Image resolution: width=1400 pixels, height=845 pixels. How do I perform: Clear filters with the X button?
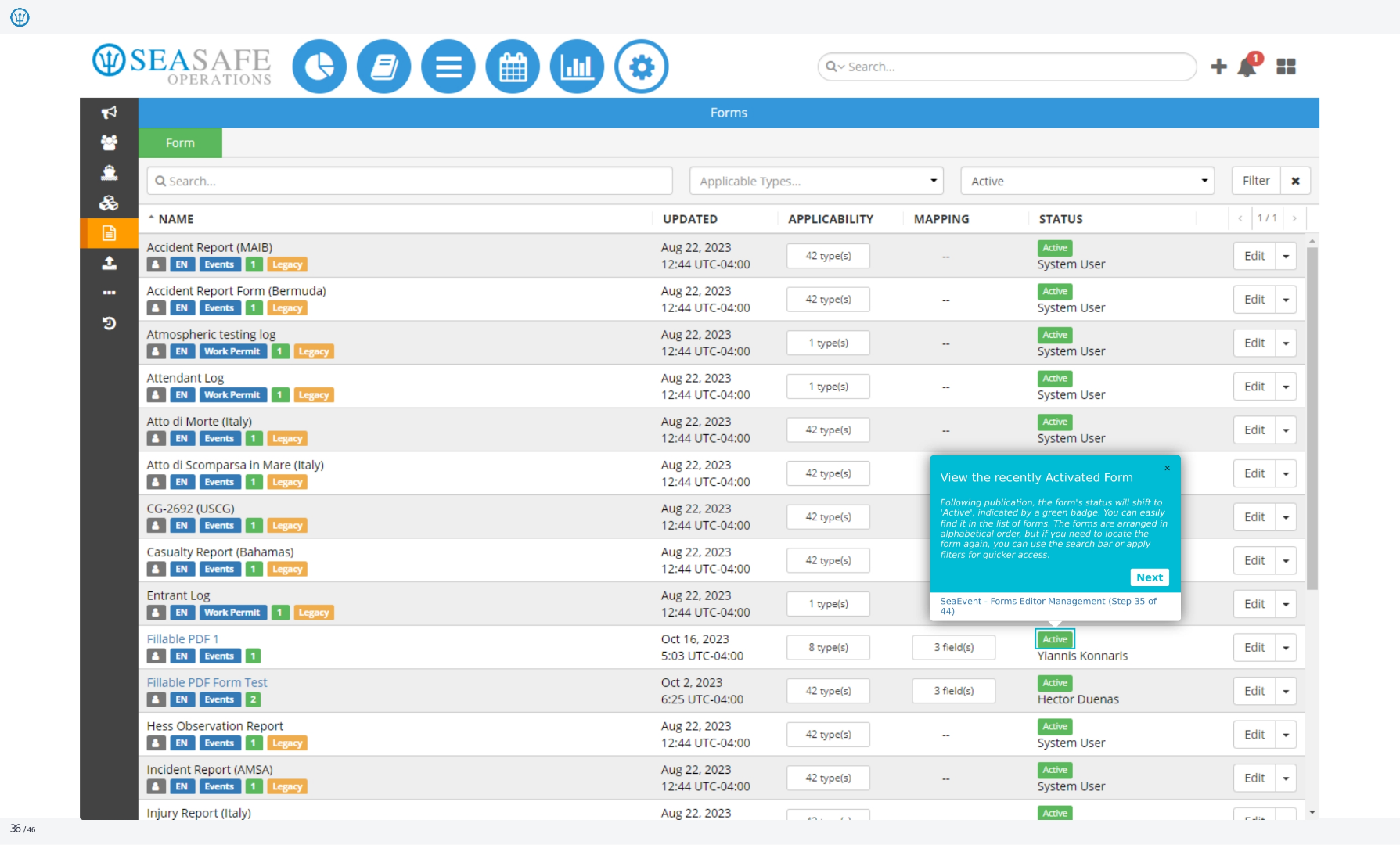(x=1295, y=181)
